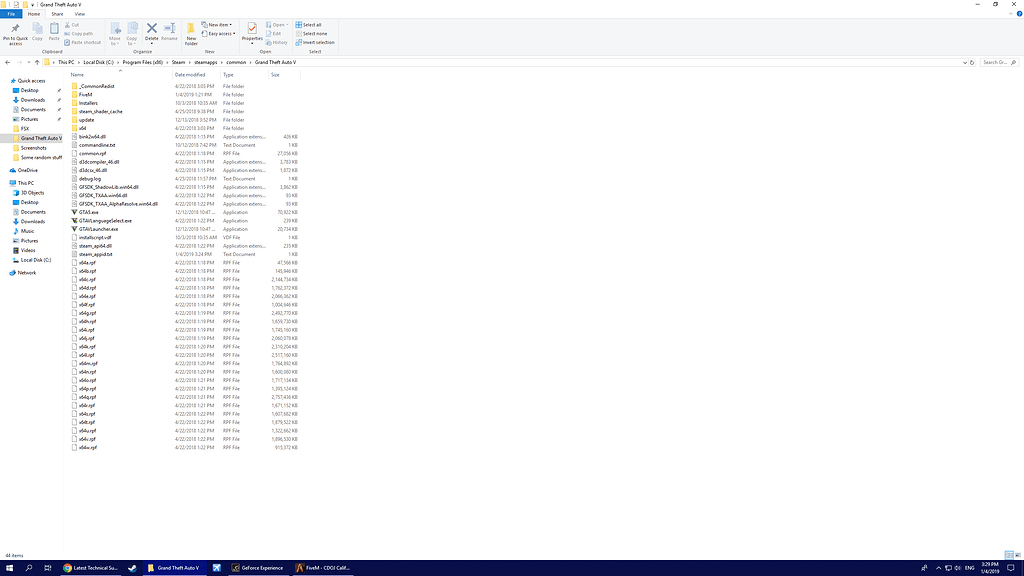
Task: Open the New item dropdown
Action: [x=217, y=25]
